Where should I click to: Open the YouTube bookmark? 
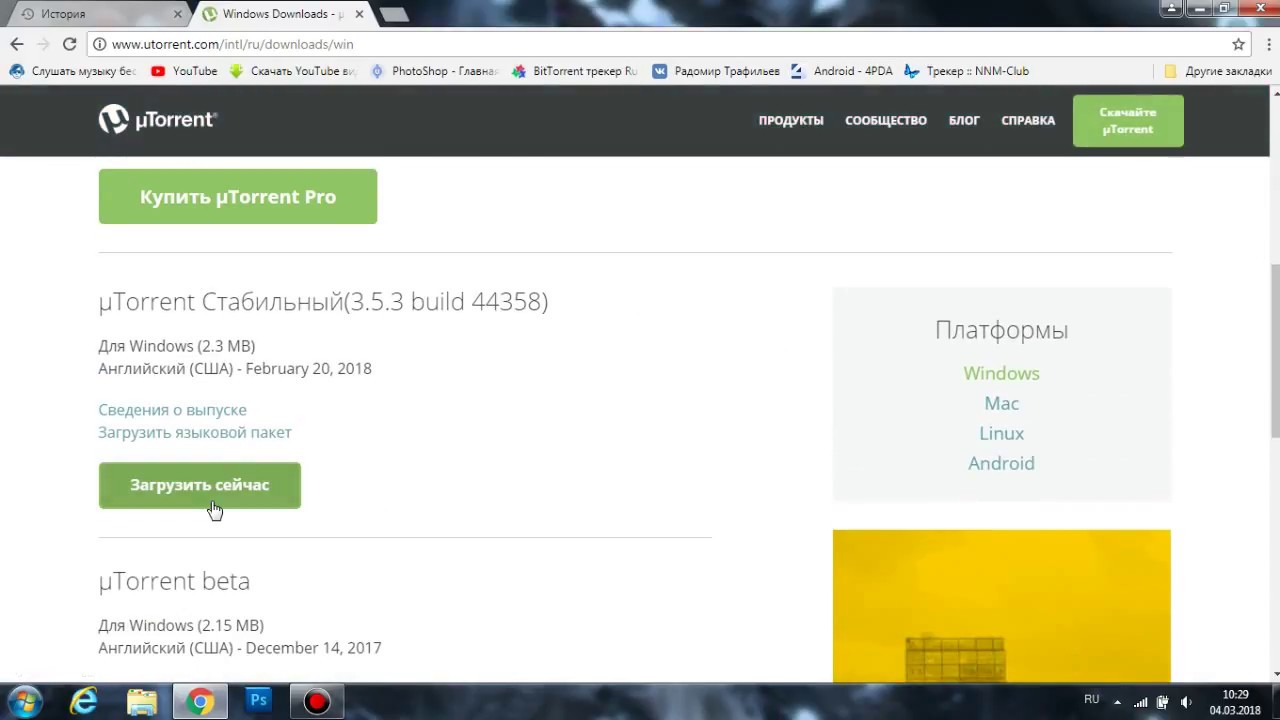coord(184,71)
